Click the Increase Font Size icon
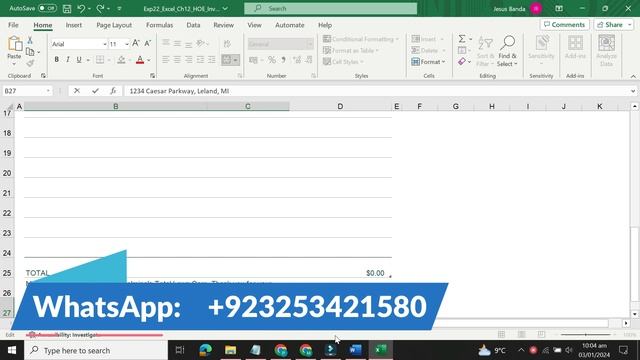This screenshot has height=360, width=640. (136, 43)
